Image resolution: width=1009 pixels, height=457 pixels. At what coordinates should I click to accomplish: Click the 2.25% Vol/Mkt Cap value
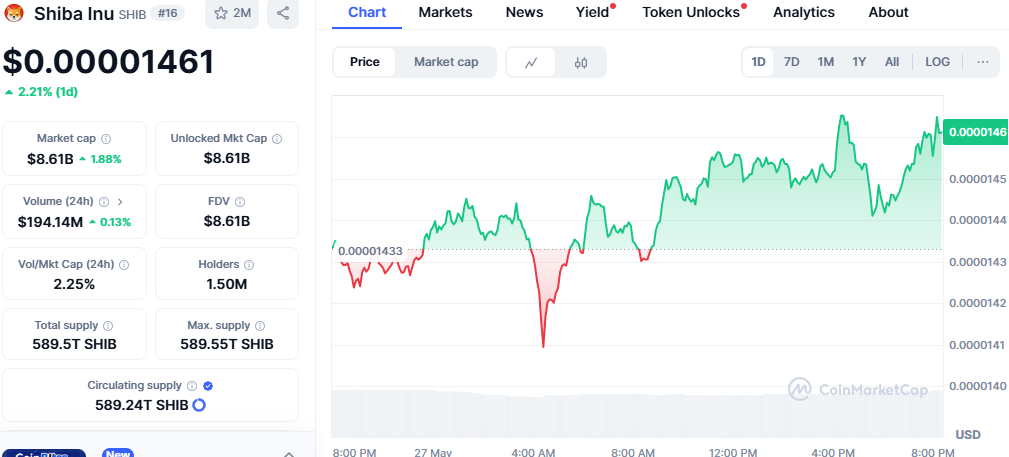point(74,284)
